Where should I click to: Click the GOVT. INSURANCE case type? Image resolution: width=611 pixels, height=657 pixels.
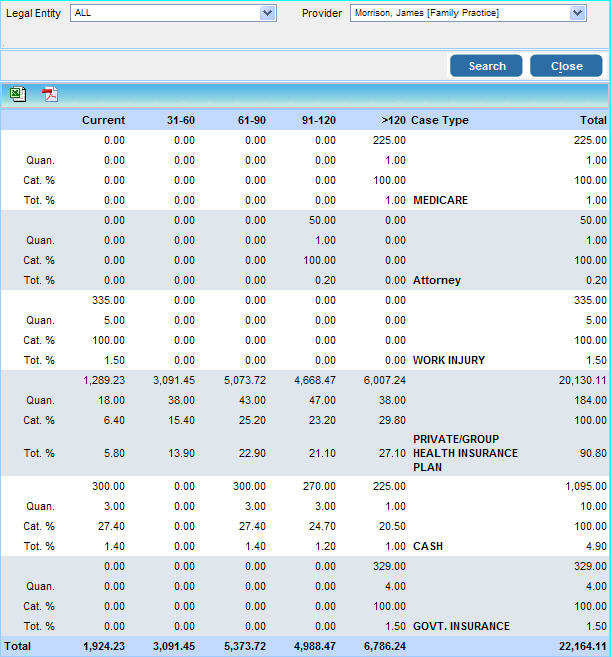461,626
